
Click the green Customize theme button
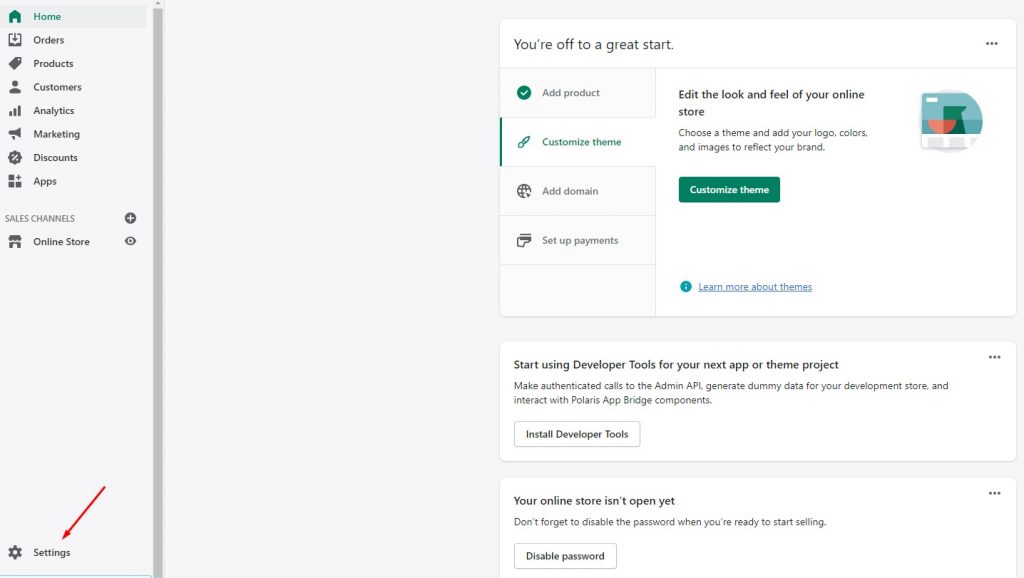(x=729, y=189)
